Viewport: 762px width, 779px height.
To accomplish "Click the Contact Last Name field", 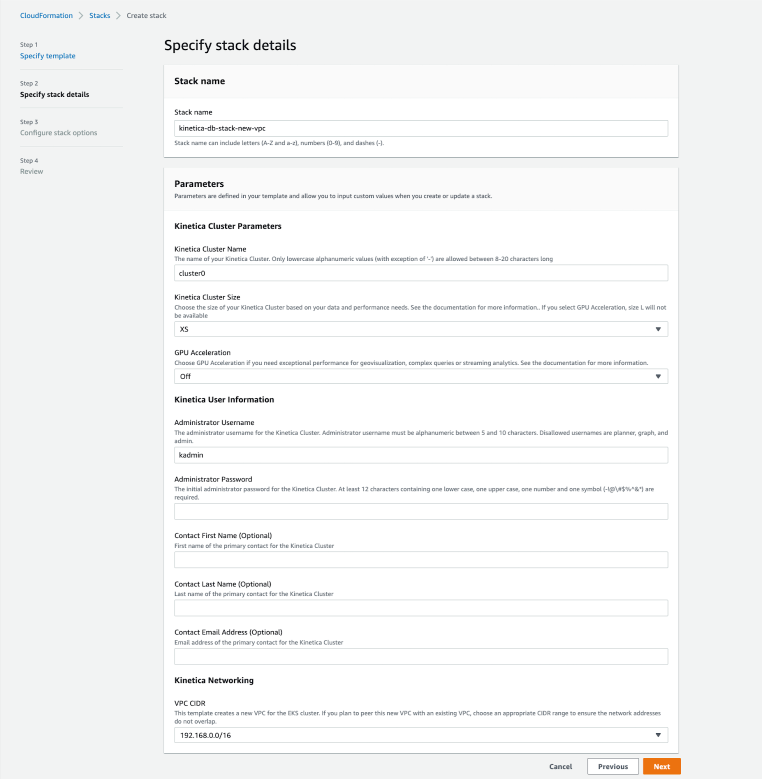I will pos(421,608).
